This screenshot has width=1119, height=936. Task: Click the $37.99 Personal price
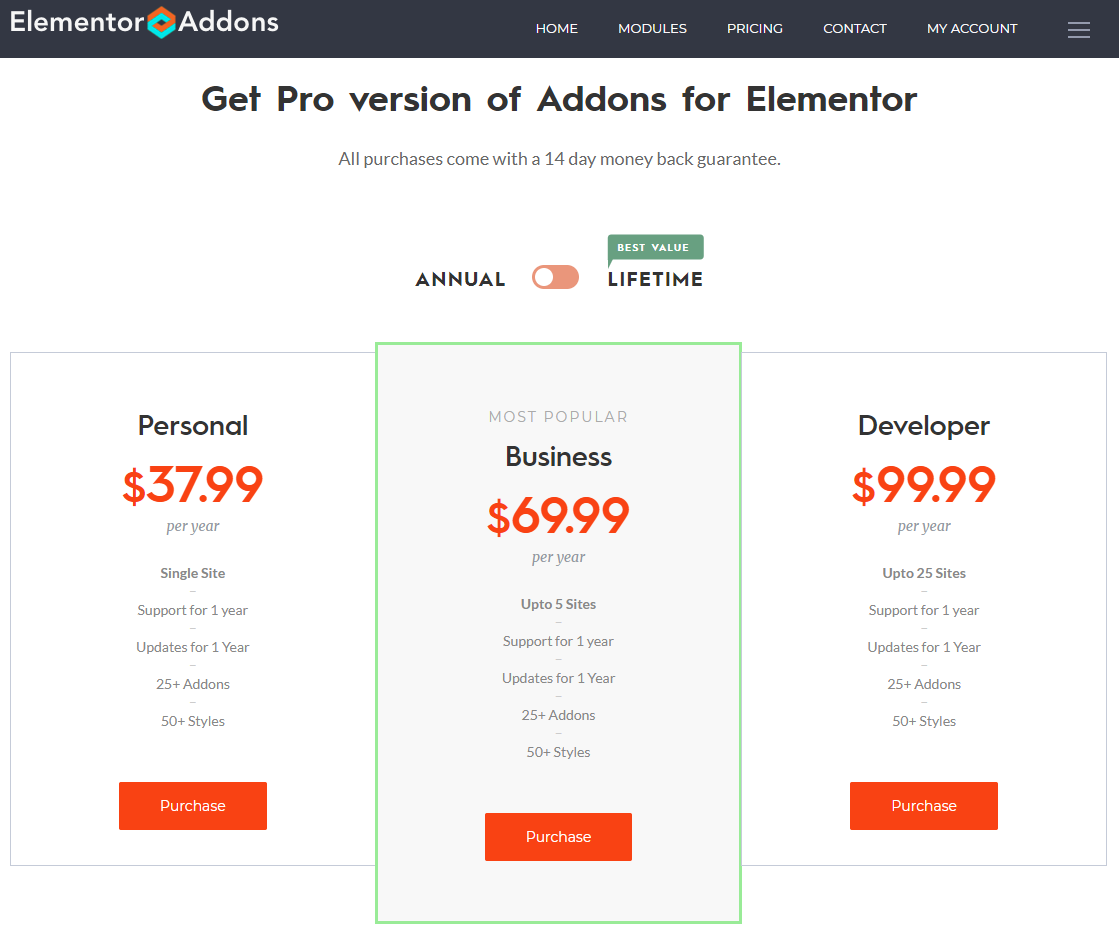193,485
